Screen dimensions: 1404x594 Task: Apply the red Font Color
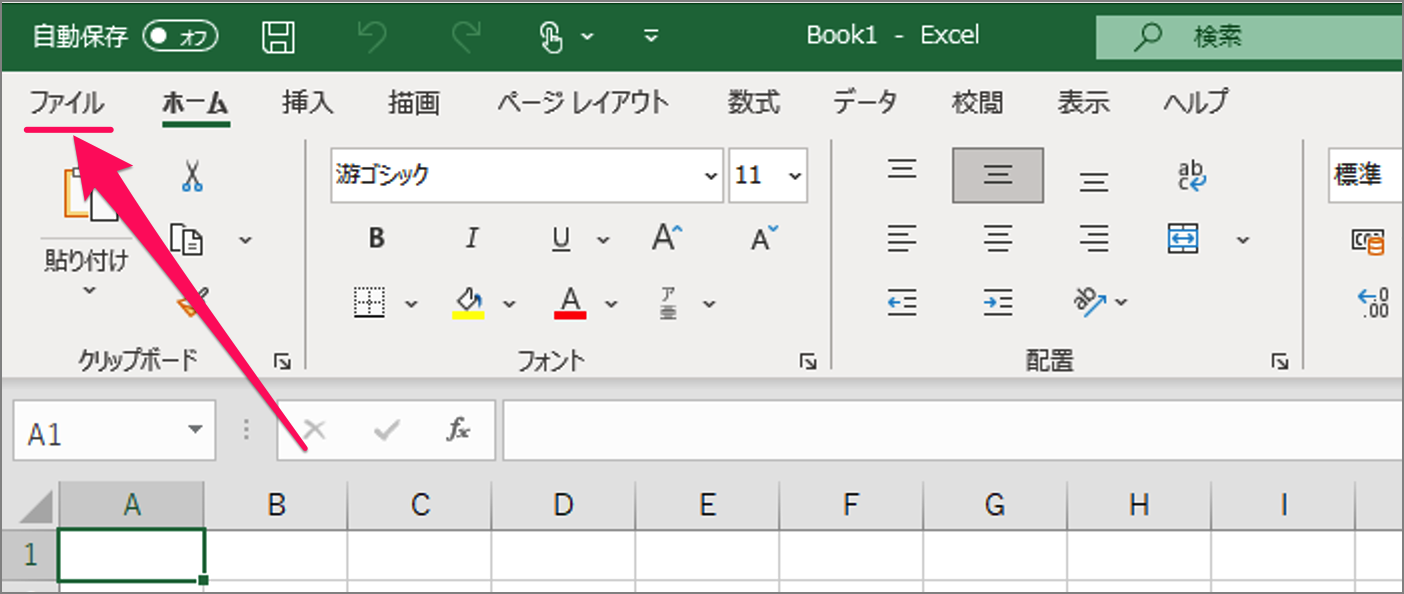point(570,302)
